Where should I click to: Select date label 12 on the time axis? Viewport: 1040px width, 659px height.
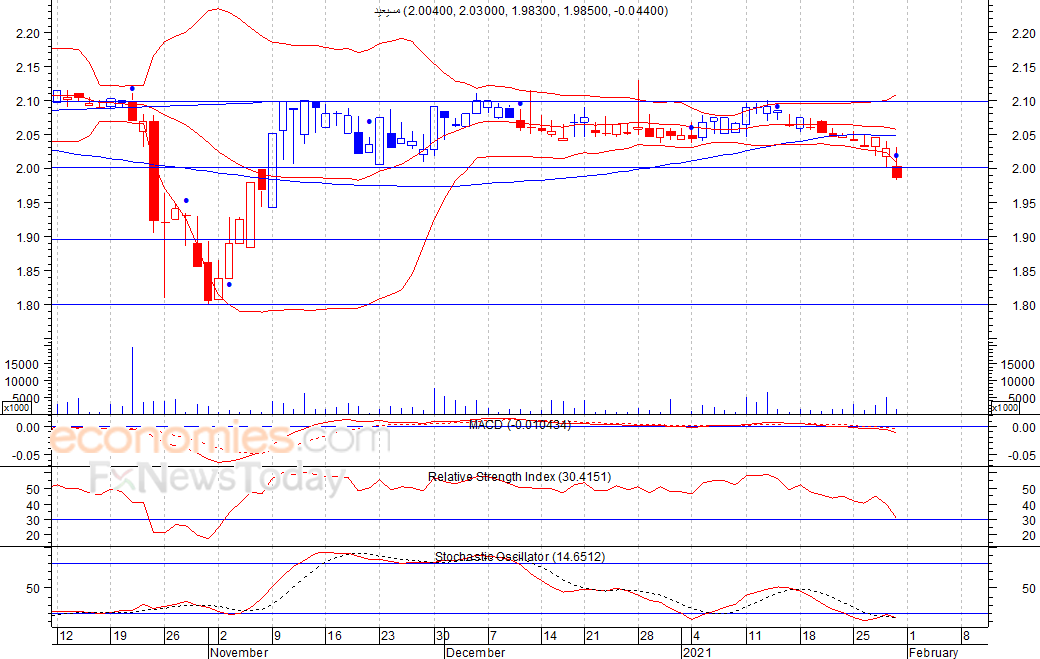tap(66, 636)
